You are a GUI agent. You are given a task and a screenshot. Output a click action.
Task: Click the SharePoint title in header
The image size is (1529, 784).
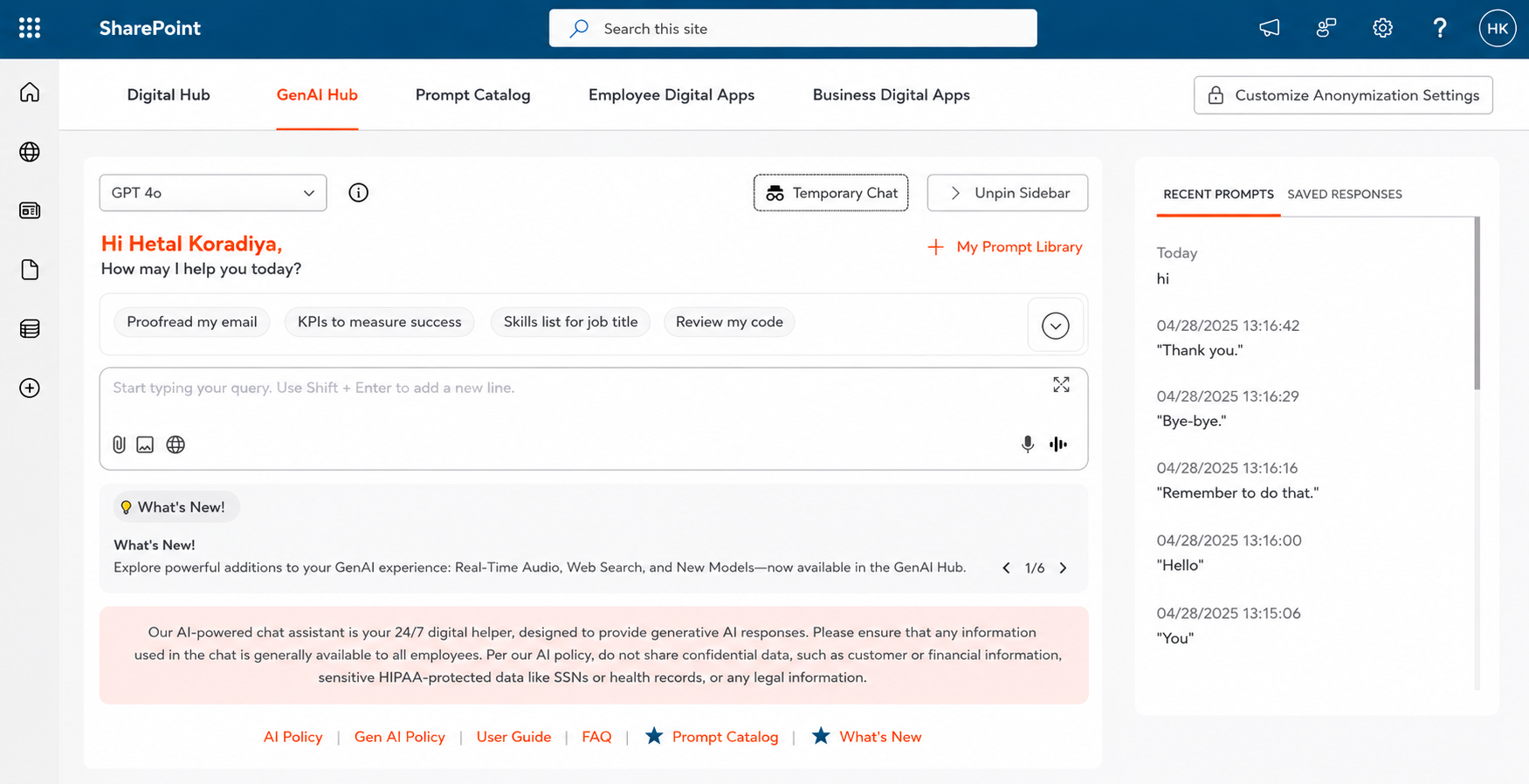pos(150,29)
